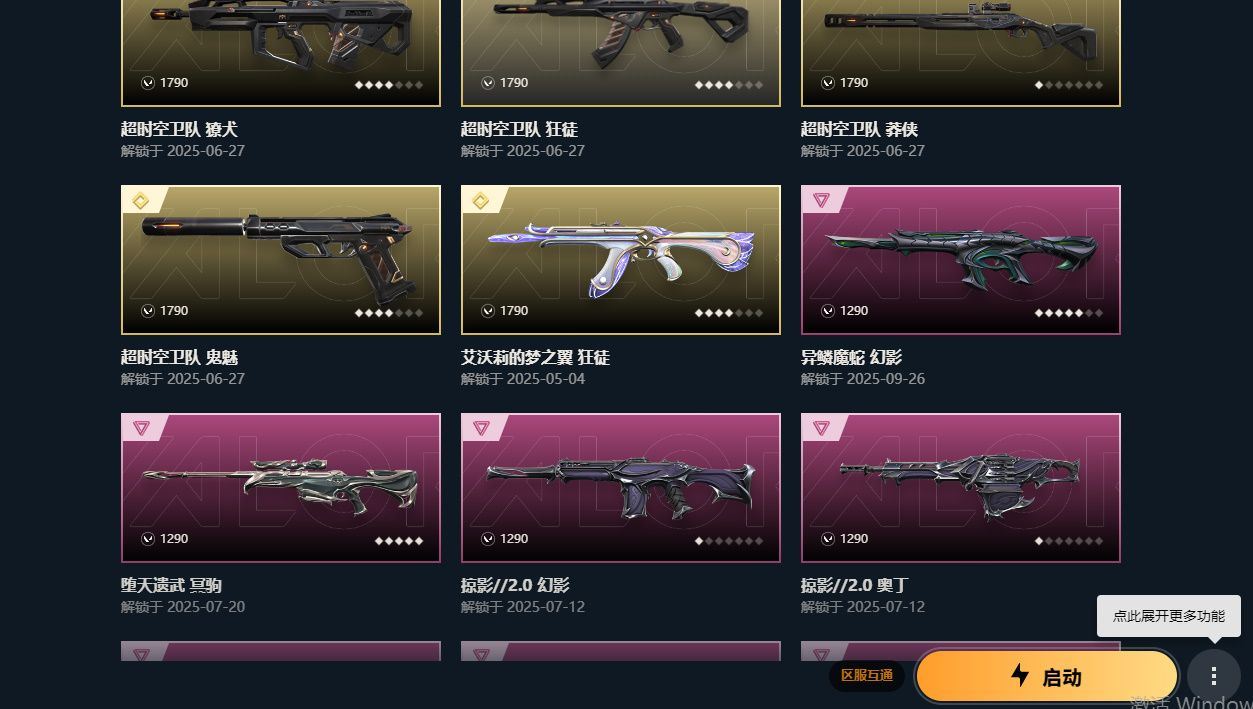Click the VP price 1290 on 异鳞魔蛇 幻影

[854, 311]
